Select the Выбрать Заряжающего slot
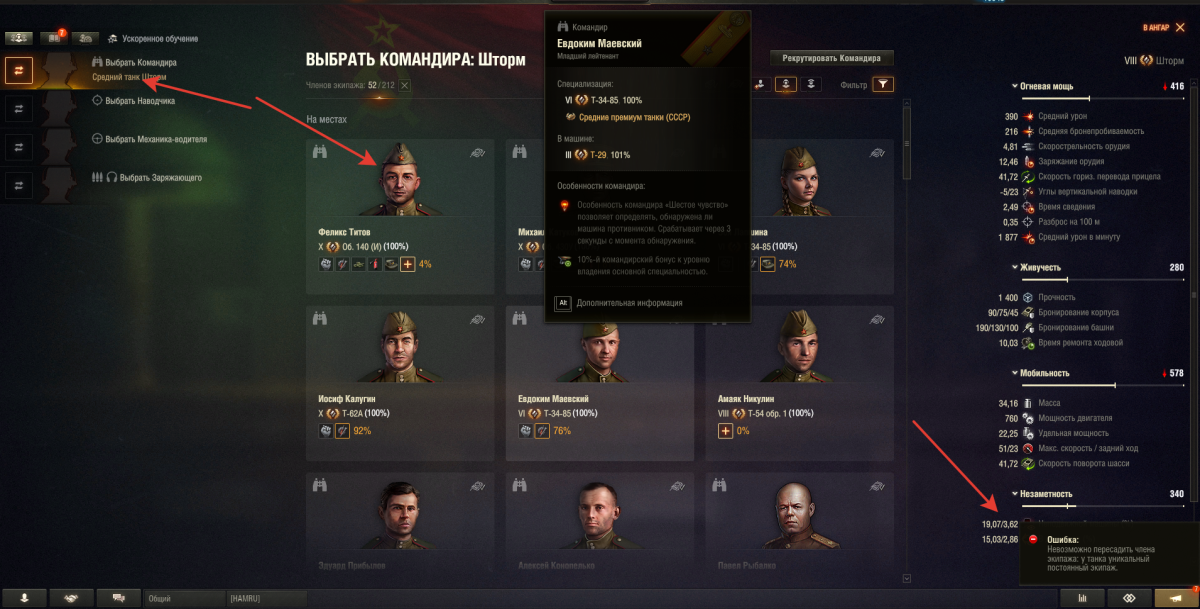 point(147,177)
